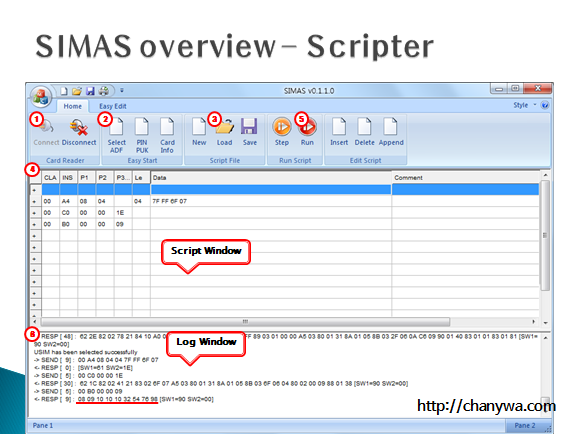Click the row header of the B0 row

click(x=36, y=224)
